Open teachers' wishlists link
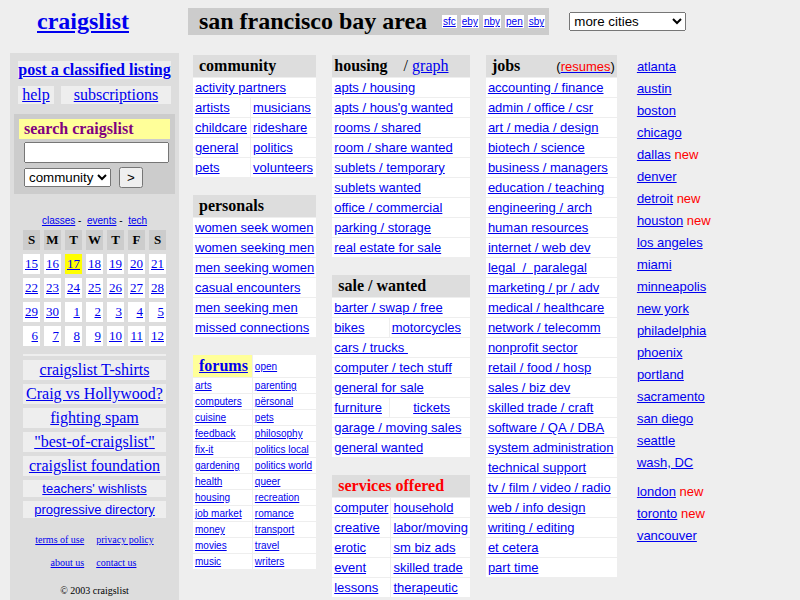Screen dimensions: 800x600 click(x=94, y=489)
